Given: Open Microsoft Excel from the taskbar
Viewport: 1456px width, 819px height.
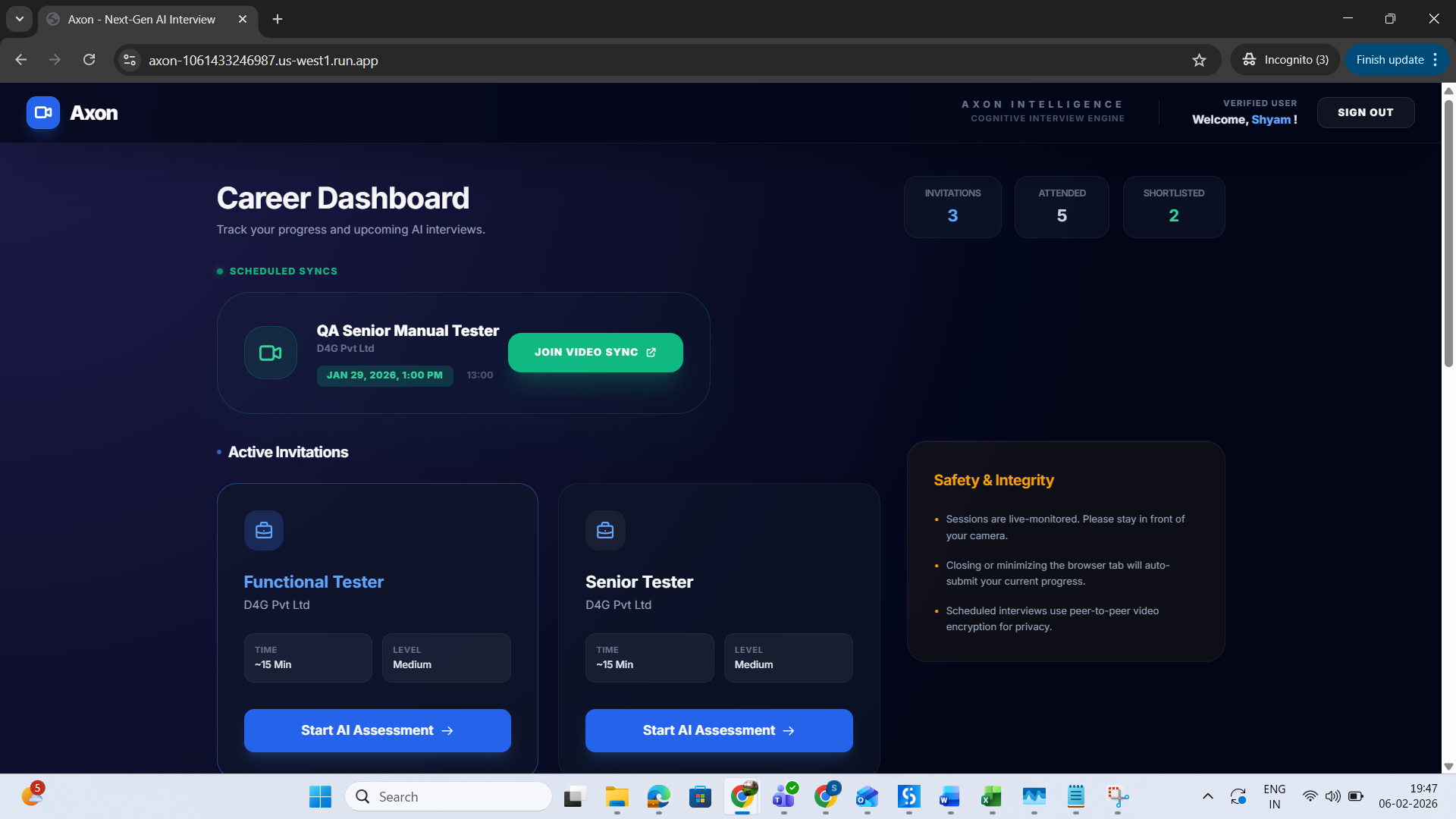Looking at the screenshot, I should [990, 797].
